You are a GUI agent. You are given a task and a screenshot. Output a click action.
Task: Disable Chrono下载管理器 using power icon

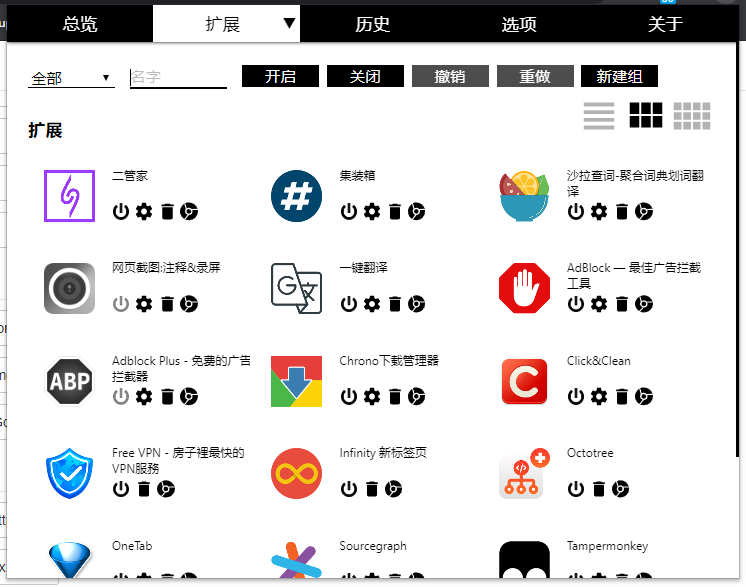coord(349,396)
